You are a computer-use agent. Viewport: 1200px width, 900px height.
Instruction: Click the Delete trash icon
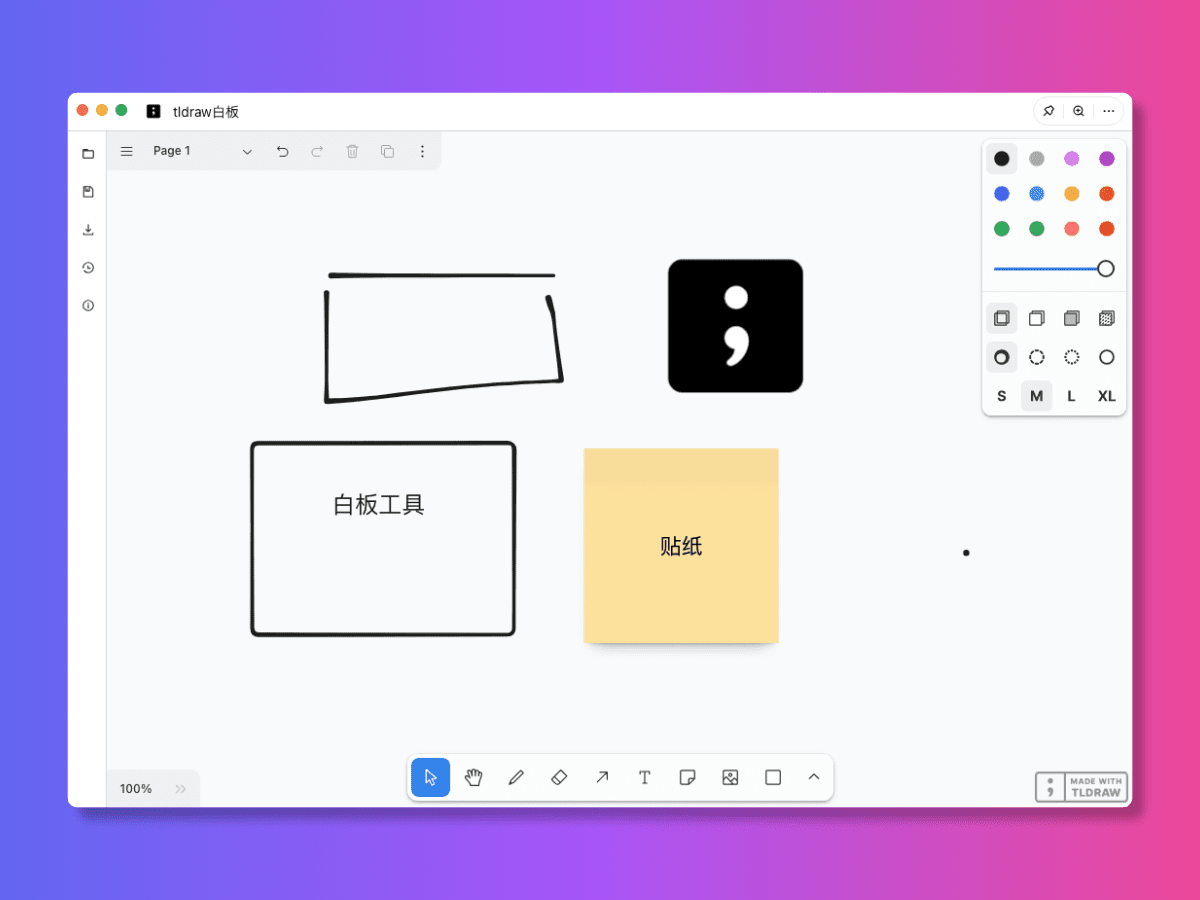pyautogui.click(x=352, y=151)
